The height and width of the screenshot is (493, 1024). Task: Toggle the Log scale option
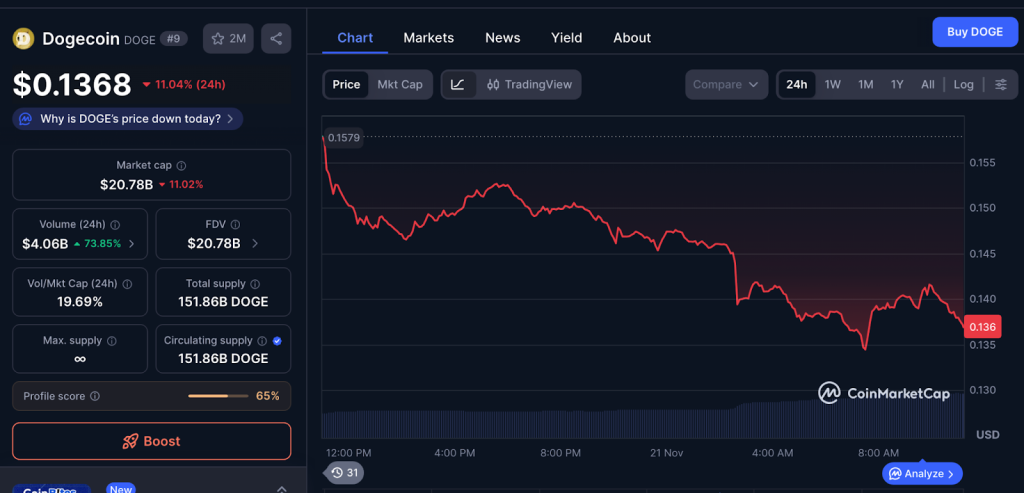pos(963,85)
